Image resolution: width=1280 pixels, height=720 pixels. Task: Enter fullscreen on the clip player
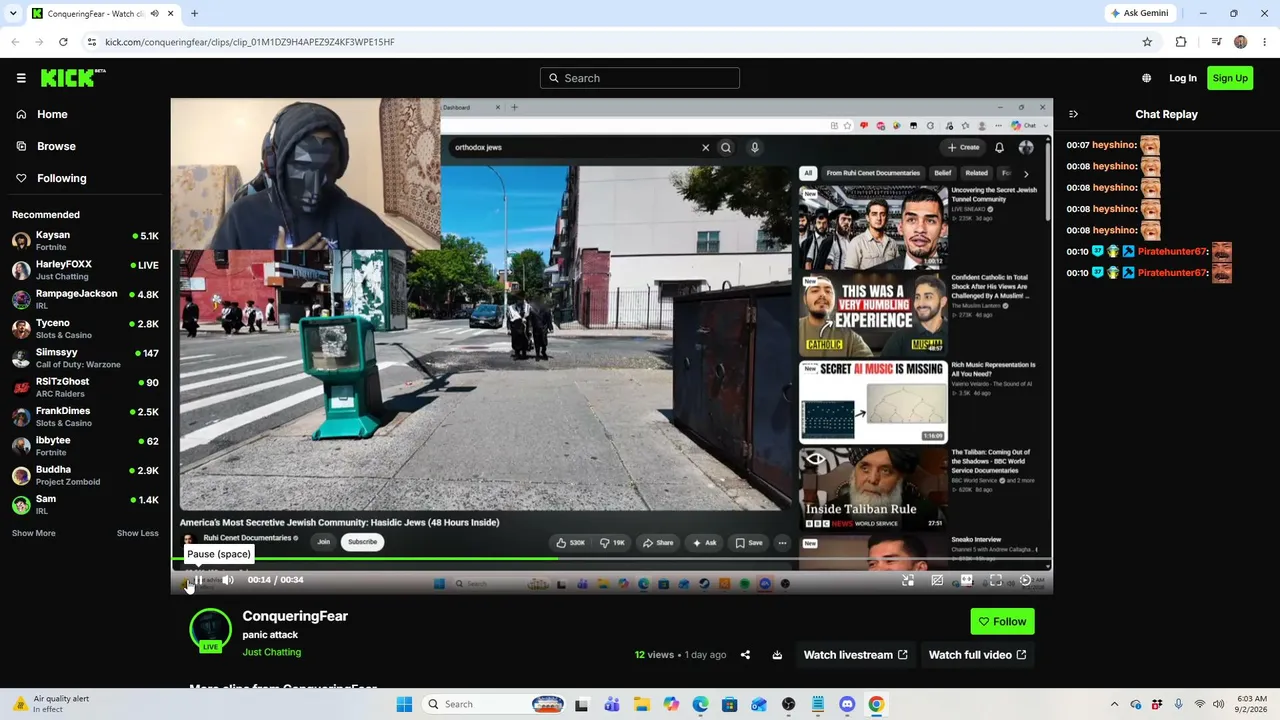(x=996, y=580)
